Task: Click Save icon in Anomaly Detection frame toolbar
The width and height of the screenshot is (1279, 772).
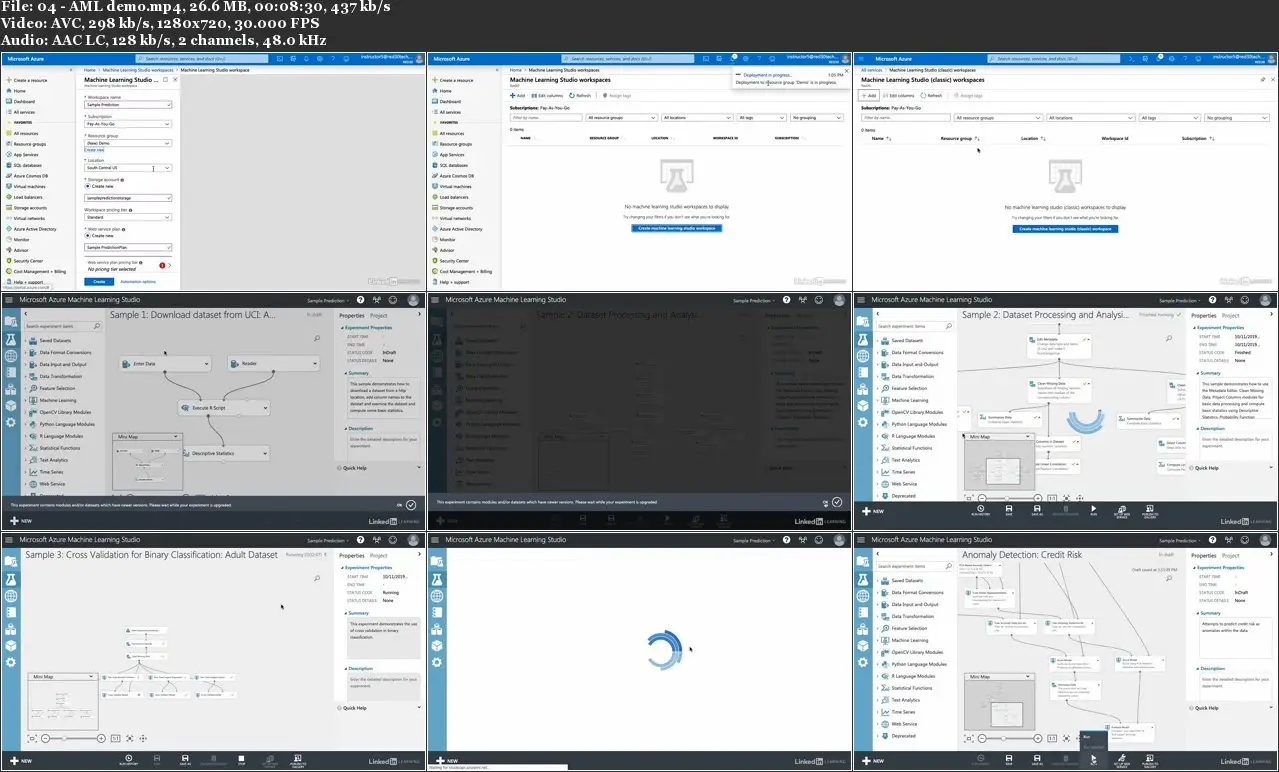Action: 1008,760
